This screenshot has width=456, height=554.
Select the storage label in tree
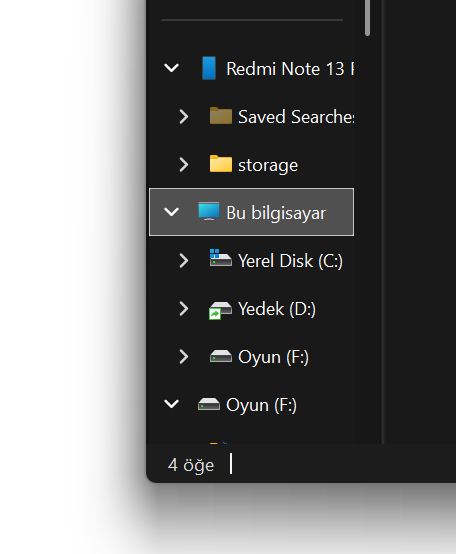268,165
